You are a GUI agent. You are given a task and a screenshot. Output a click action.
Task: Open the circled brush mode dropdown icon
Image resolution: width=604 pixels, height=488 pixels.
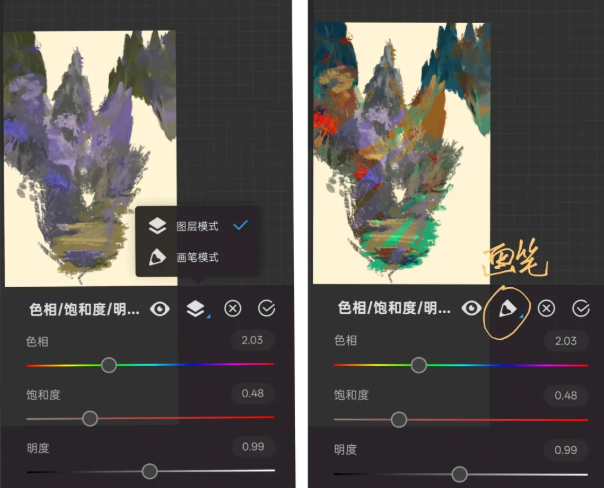pyautogui.click(x=508, y=308)
